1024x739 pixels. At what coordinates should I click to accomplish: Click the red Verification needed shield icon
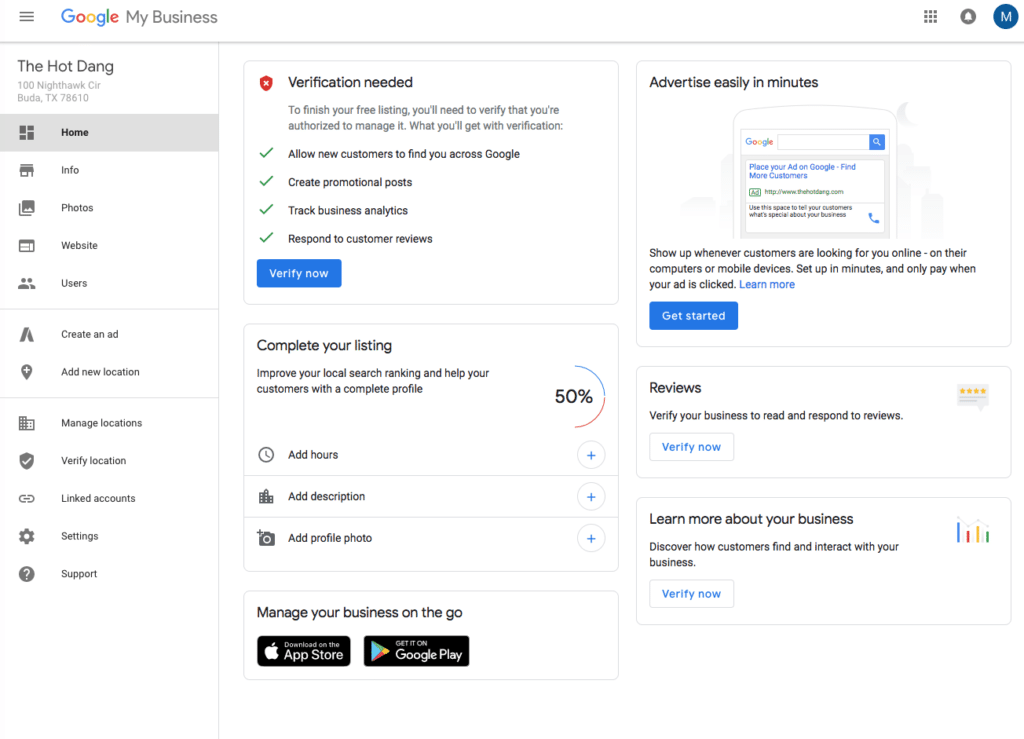(x=266, y=83)
